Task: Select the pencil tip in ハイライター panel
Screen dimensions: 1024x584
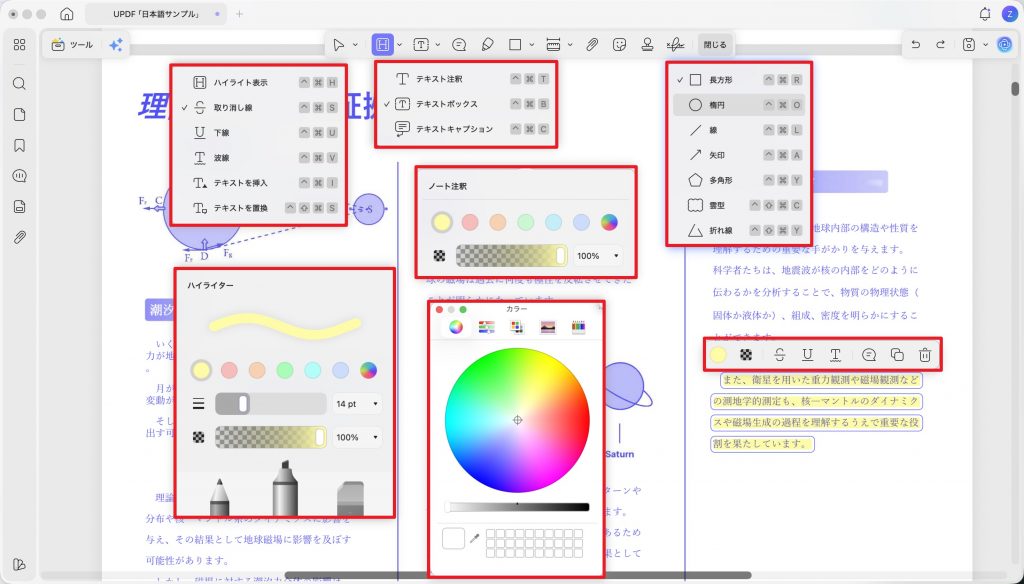Action: coord(219,497)
